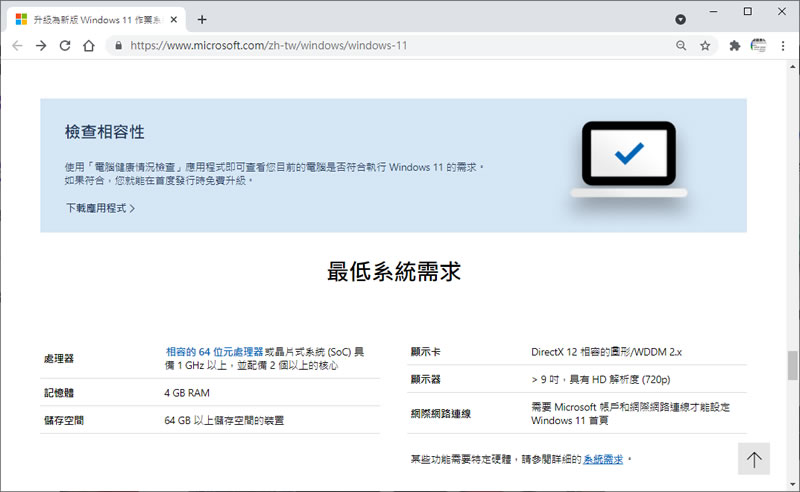The width and height of the screenshot is (800, 492).
Task: Click the back-to-top arrow button
Action: tap(754, 459)
